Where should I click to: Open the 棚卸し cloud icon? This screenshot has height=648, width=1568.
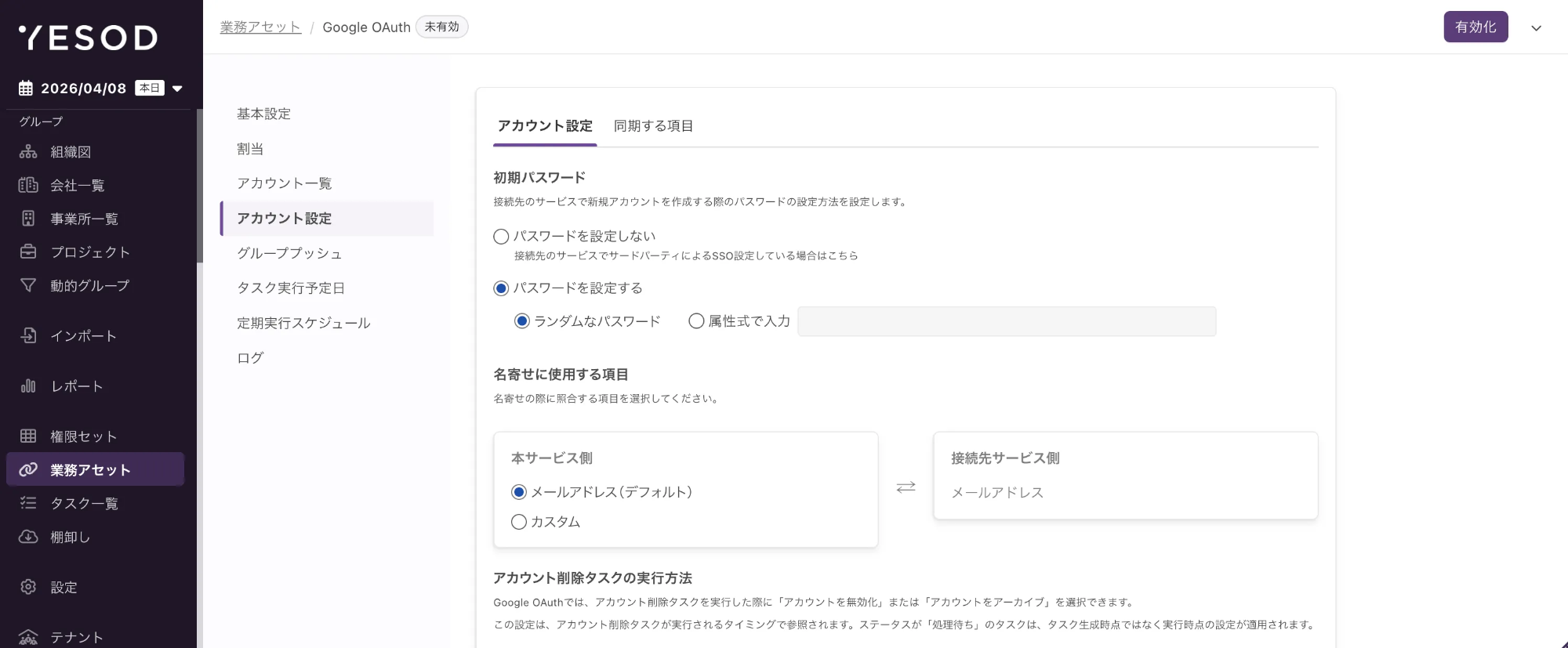tap(28, 537)
